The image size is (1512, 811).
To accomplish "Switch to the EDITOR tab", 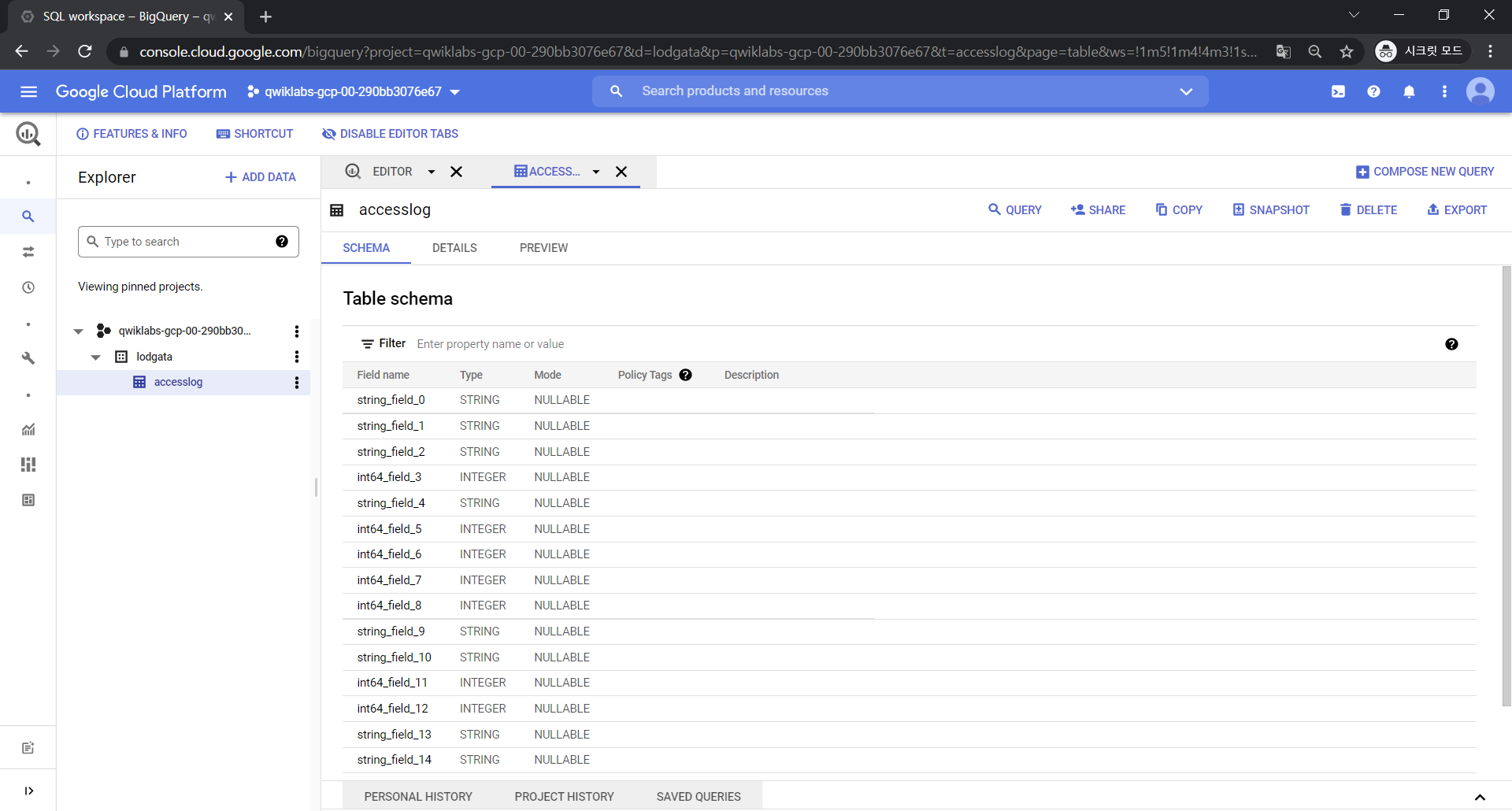I will (x=391, y=172).
